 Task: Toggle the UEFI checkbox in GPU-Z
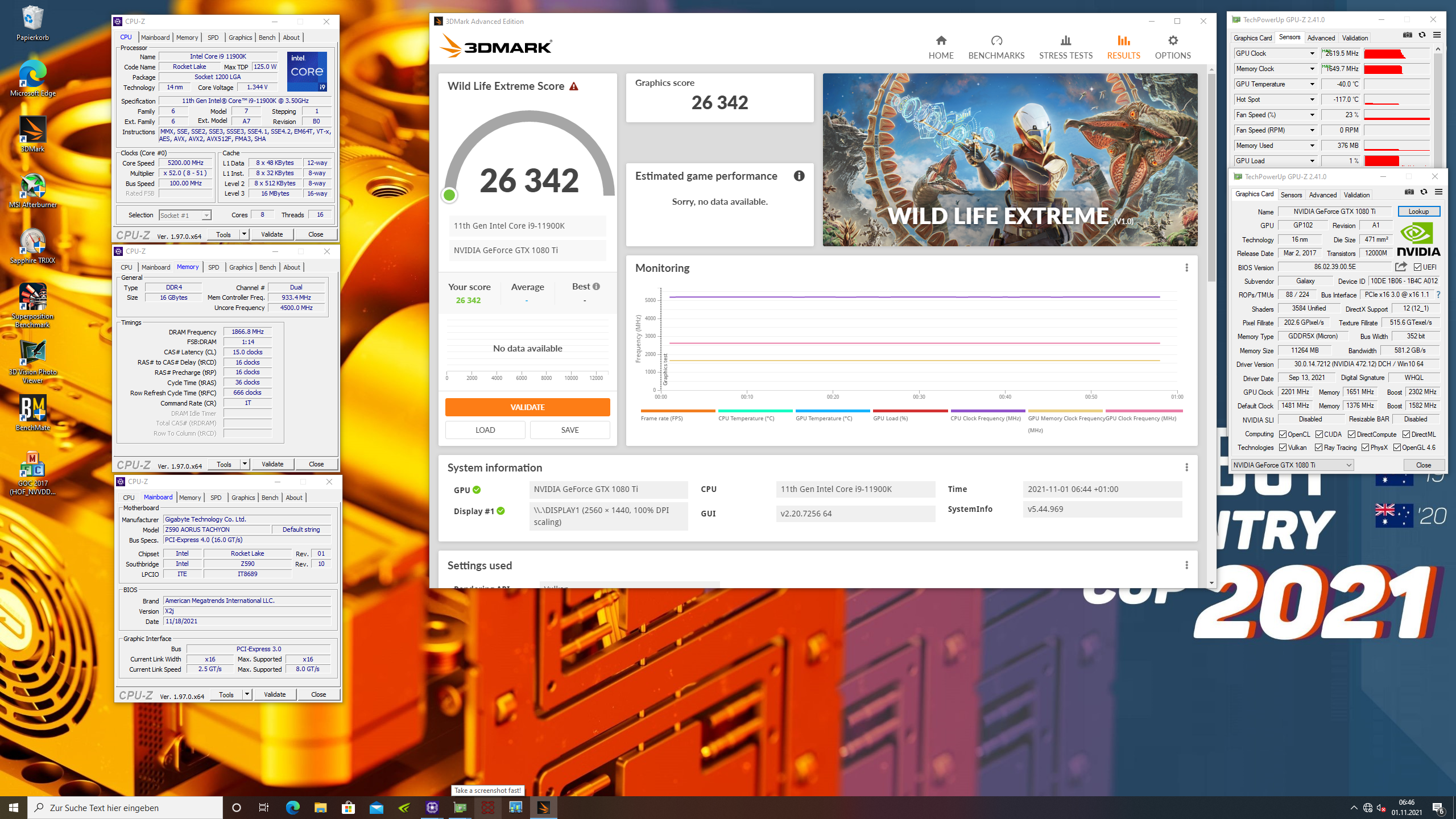pyautogui.click(x=1417, y=267)
